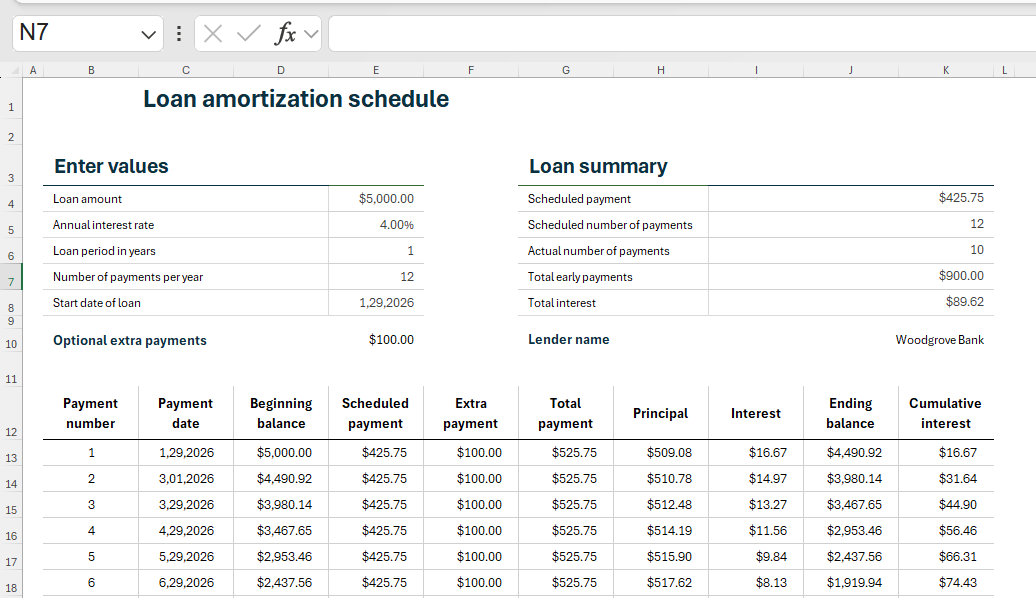The width and height of the screenshot is (1036, 598).
Task: Click the Total interest $89.62 summary value
Action: (x=964, y=303)
